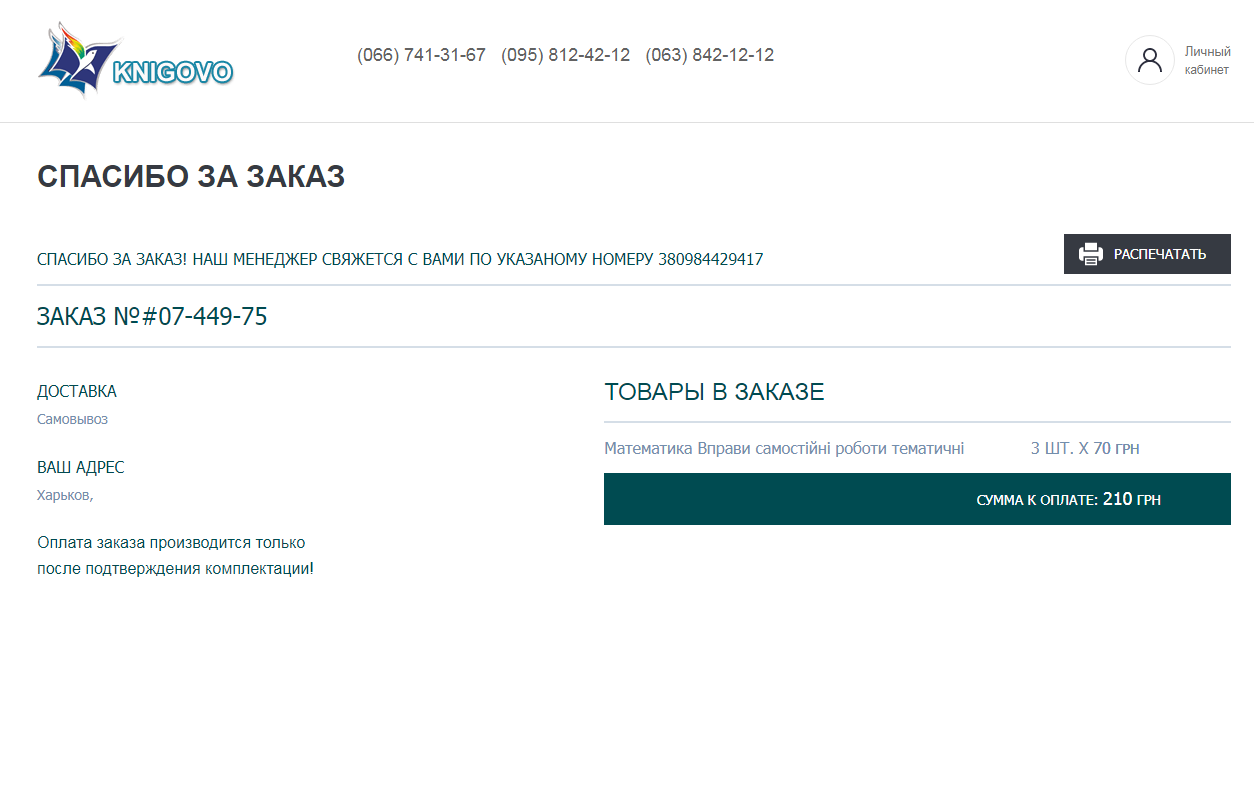Call phone number (063) 842-12-12

coord(710,55)
